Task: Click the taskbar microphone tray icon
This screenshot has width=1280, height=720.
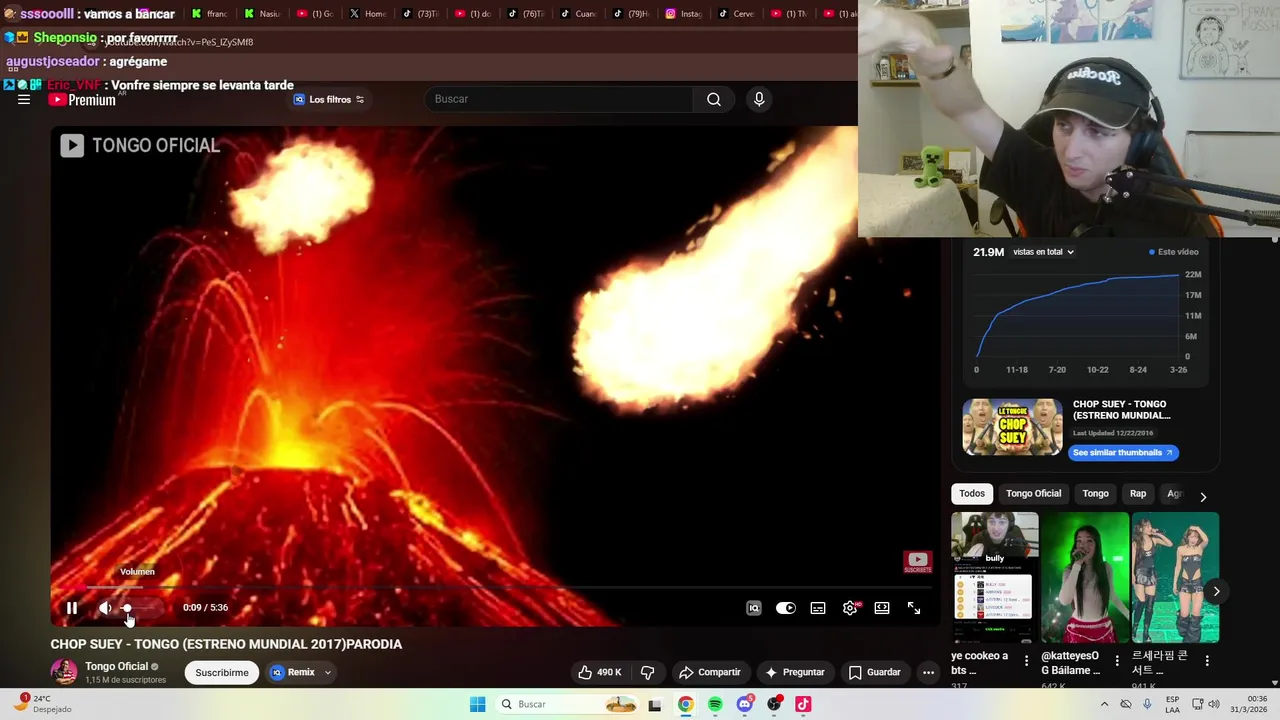Action: 1147,704
